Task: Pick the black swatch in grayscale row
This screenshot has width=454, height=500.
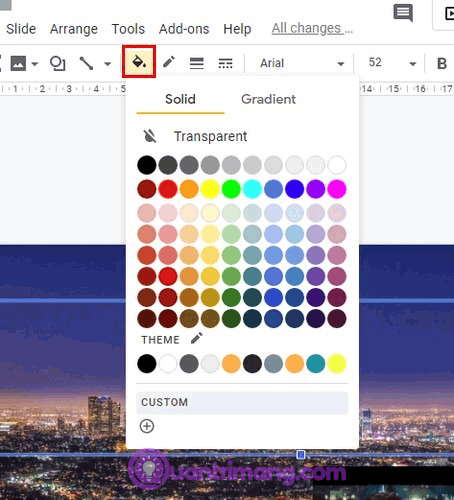Action: 147,165
